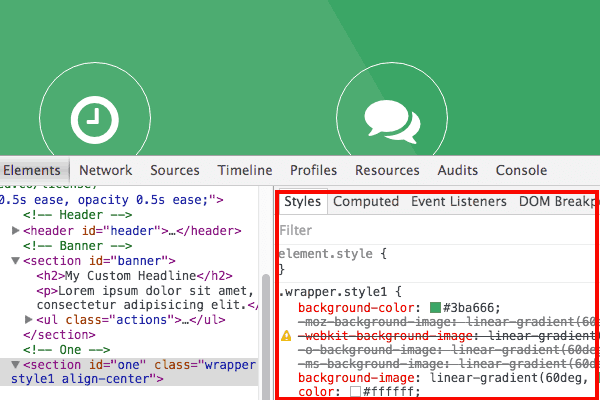The width and height of the screenshot is (600, 400).
Task: Click the #ffffff value text
Action: 389,392
